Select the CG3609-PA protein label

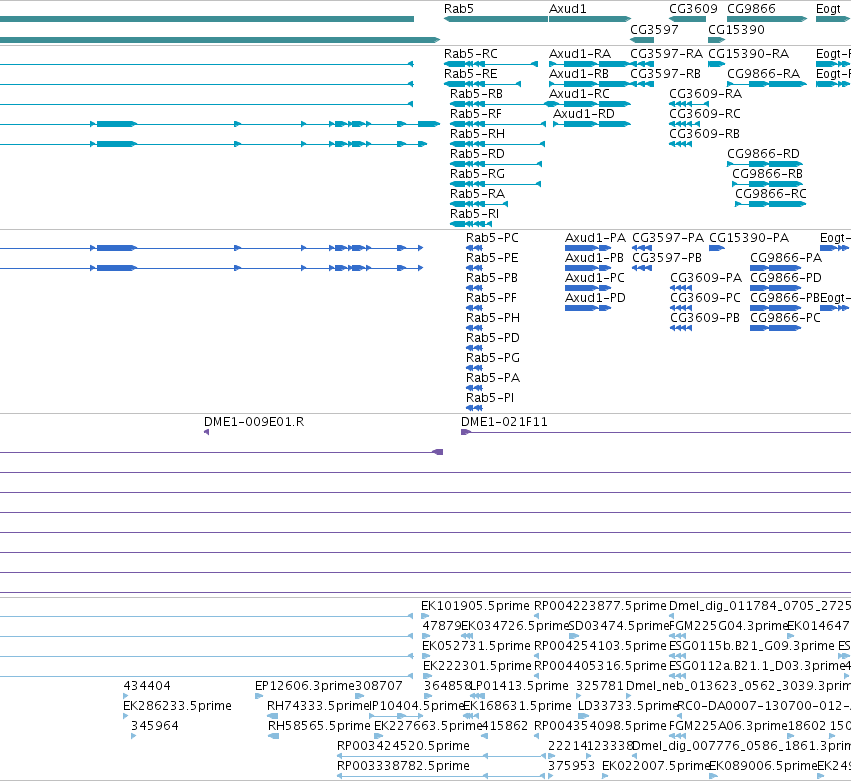point(706,278)
